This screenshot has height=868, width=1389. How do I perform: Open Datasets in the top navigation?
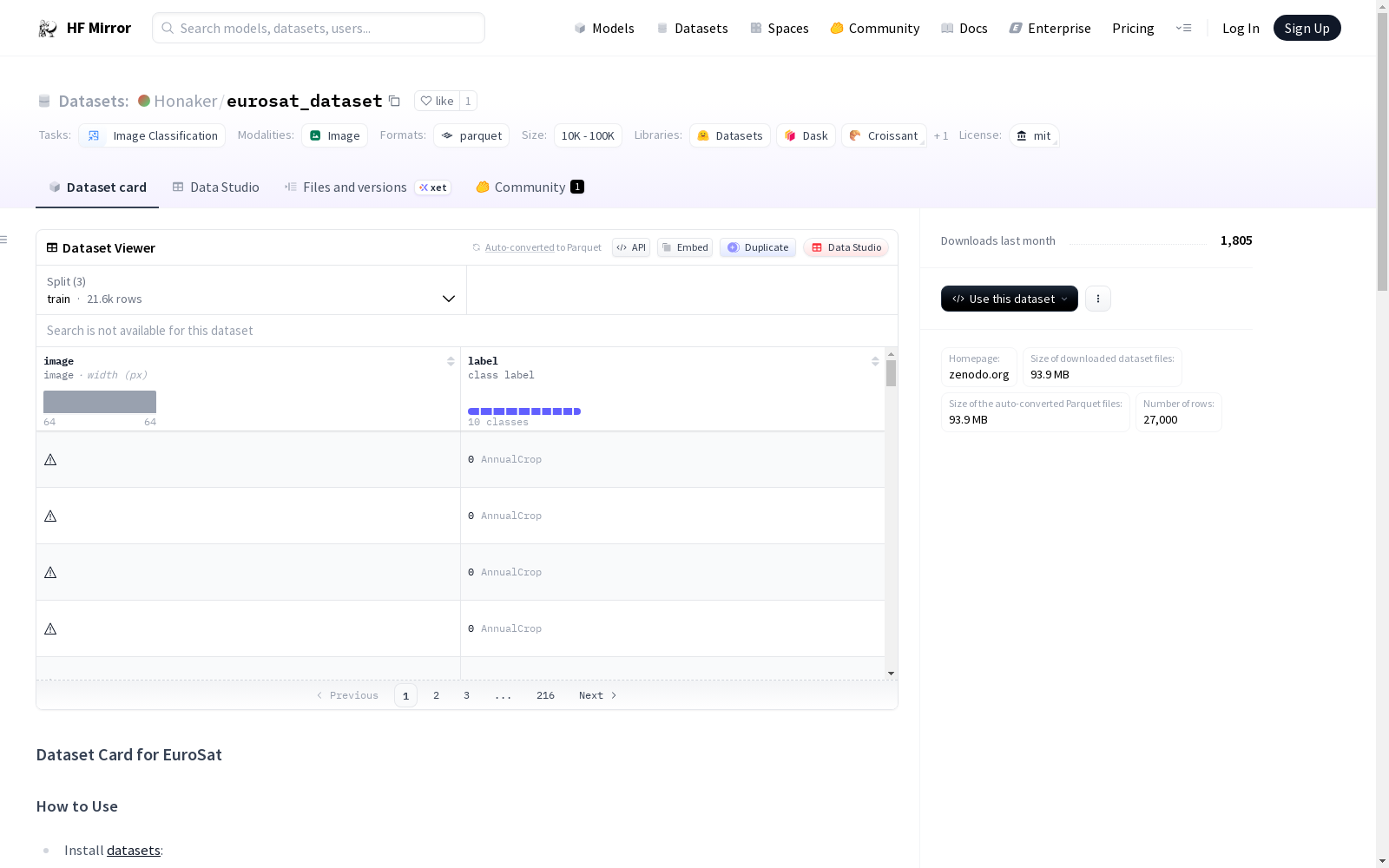pos(692,28)
